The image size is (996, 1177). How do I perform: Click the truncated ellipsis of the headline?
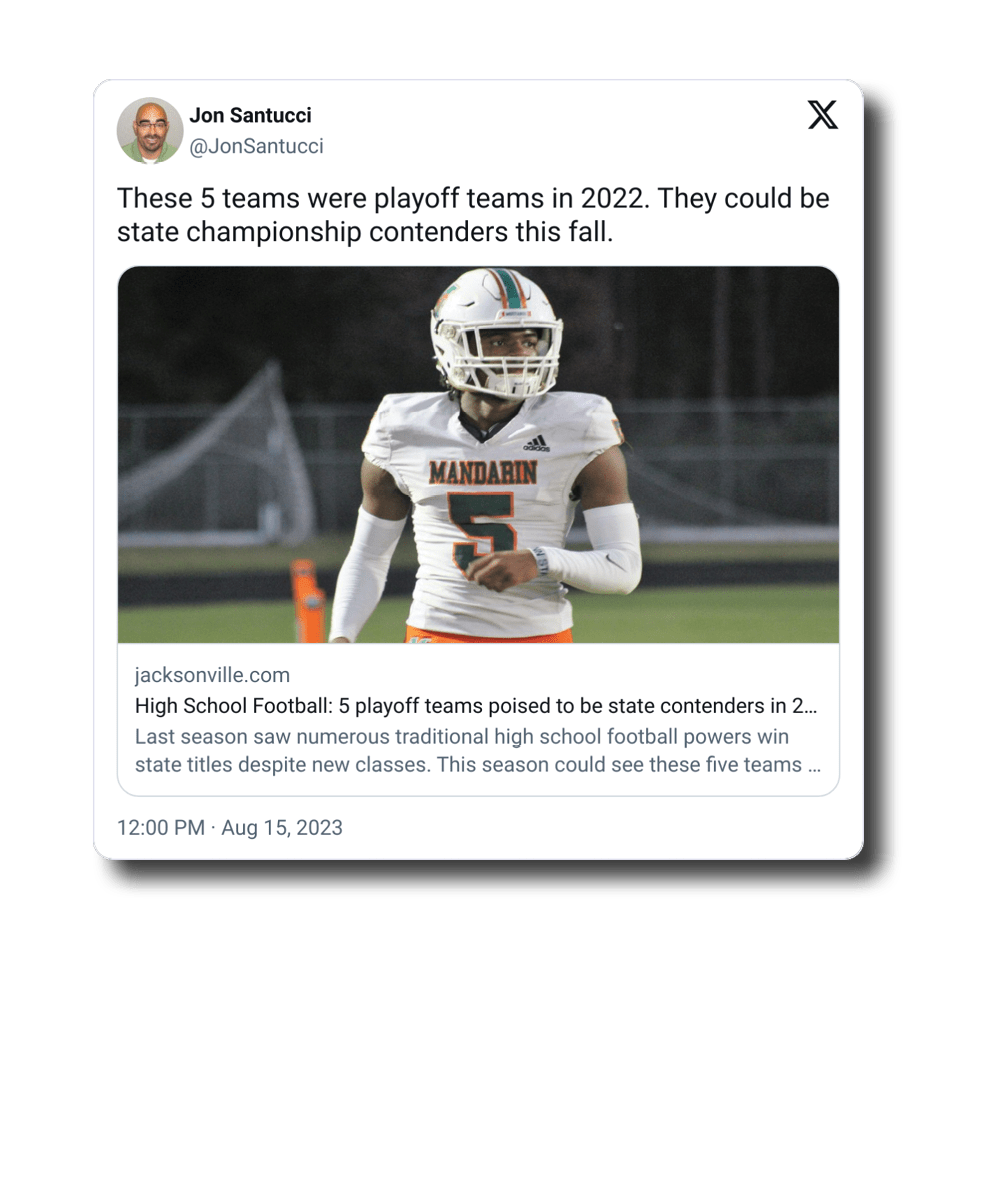810,706
